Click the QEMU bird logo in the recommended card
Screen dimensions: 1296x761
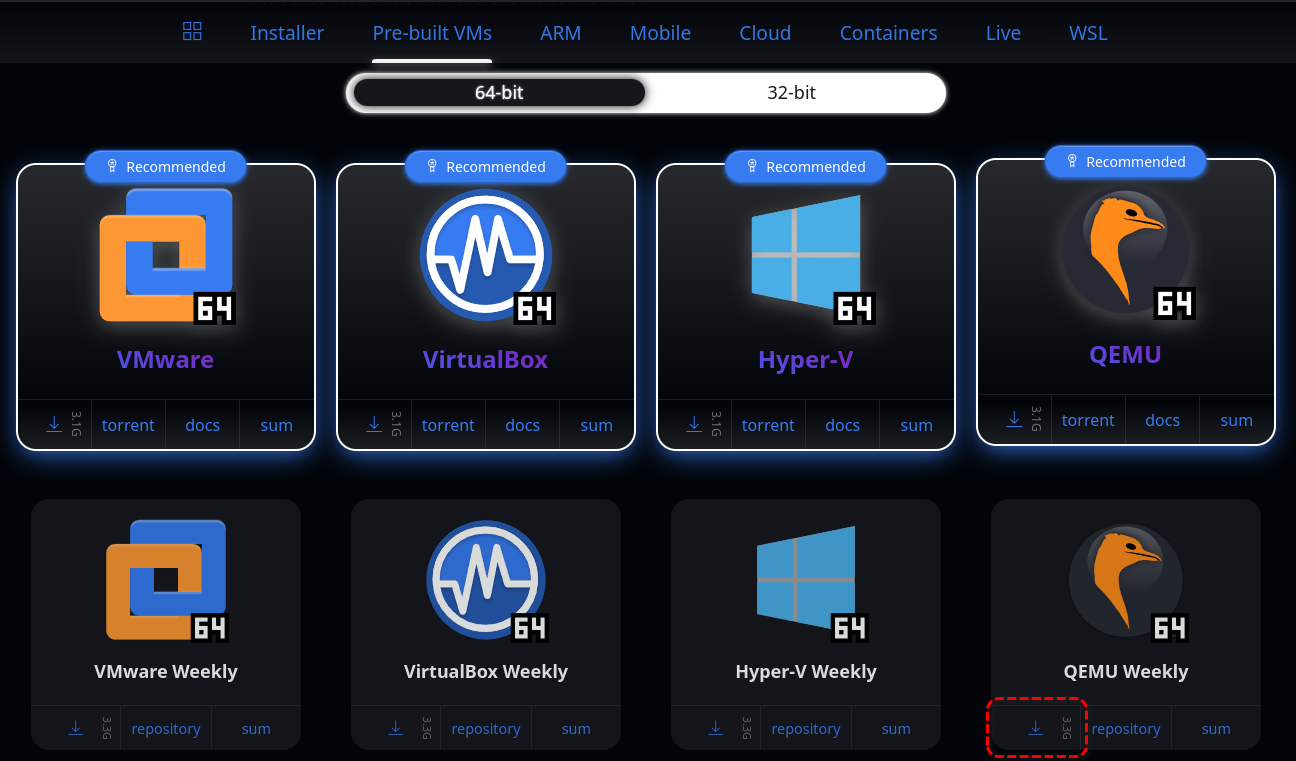[x=1126, y=250]
